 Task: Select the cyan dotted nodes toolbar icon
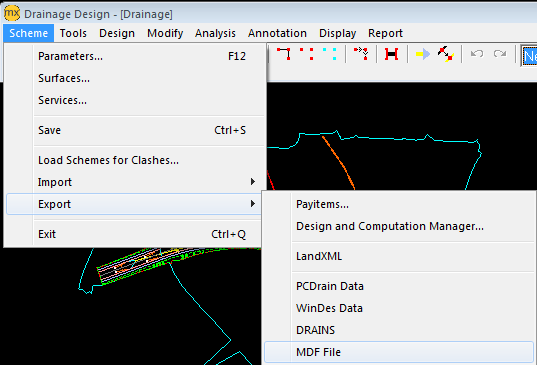point(329,54)
